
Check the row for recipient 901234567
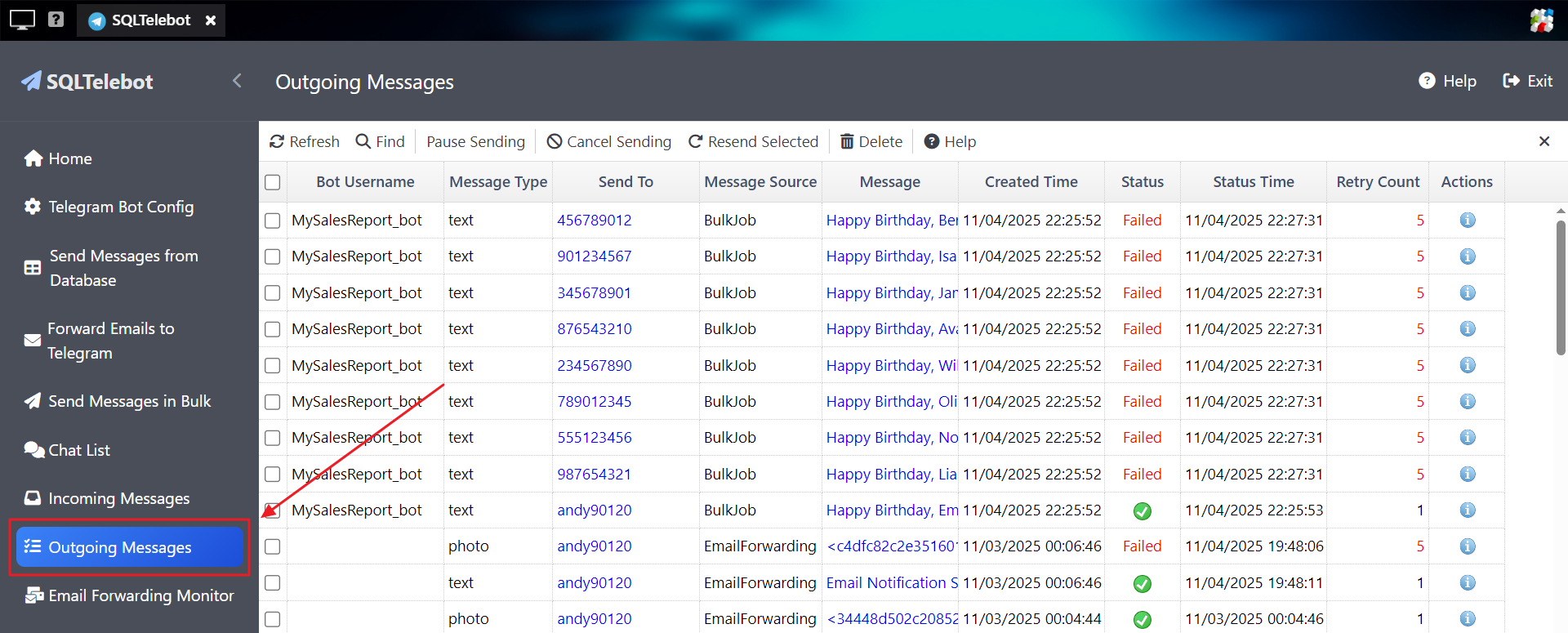[273, 256]
